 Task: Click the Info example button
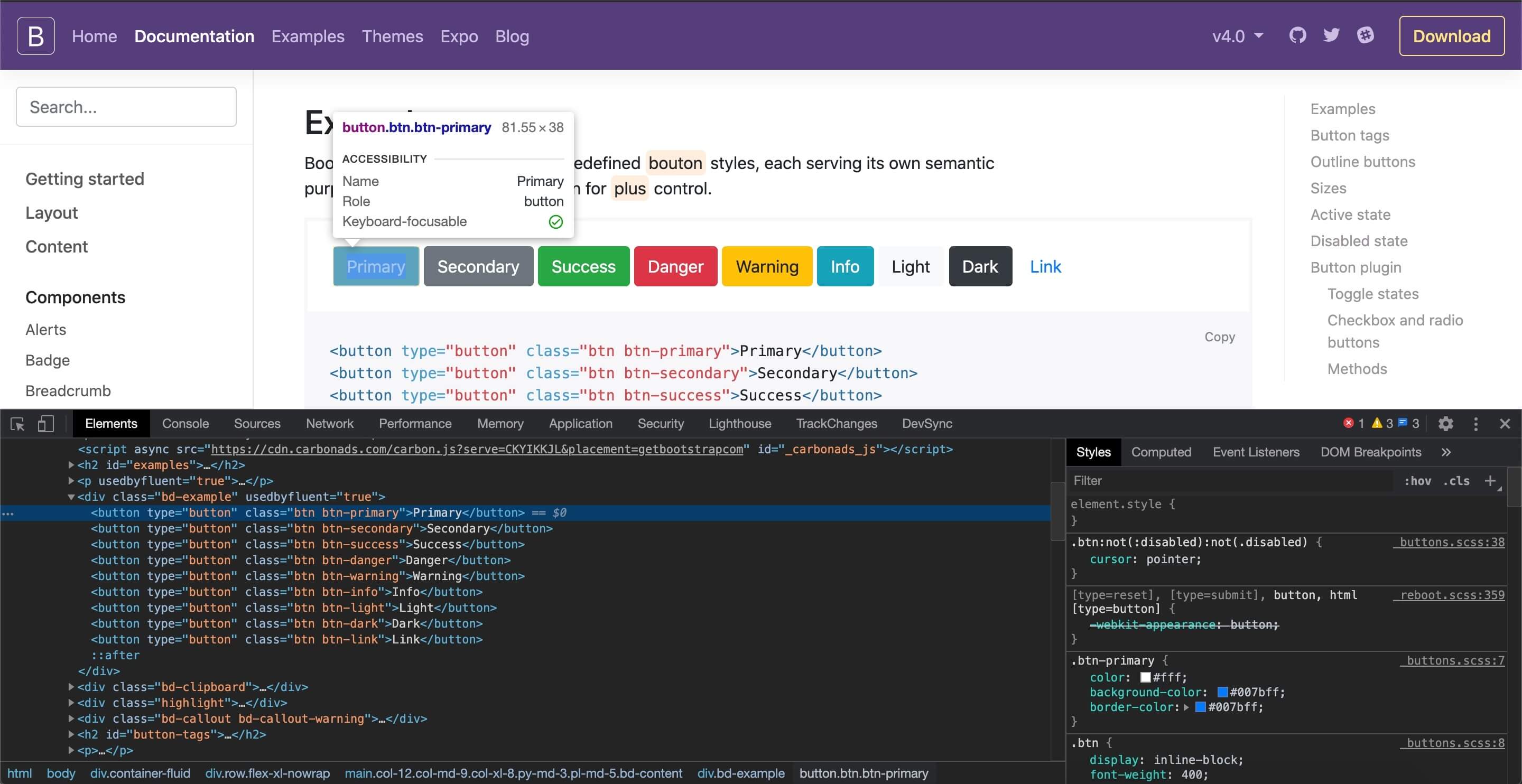pyautogui.click(x=845, y=266)
